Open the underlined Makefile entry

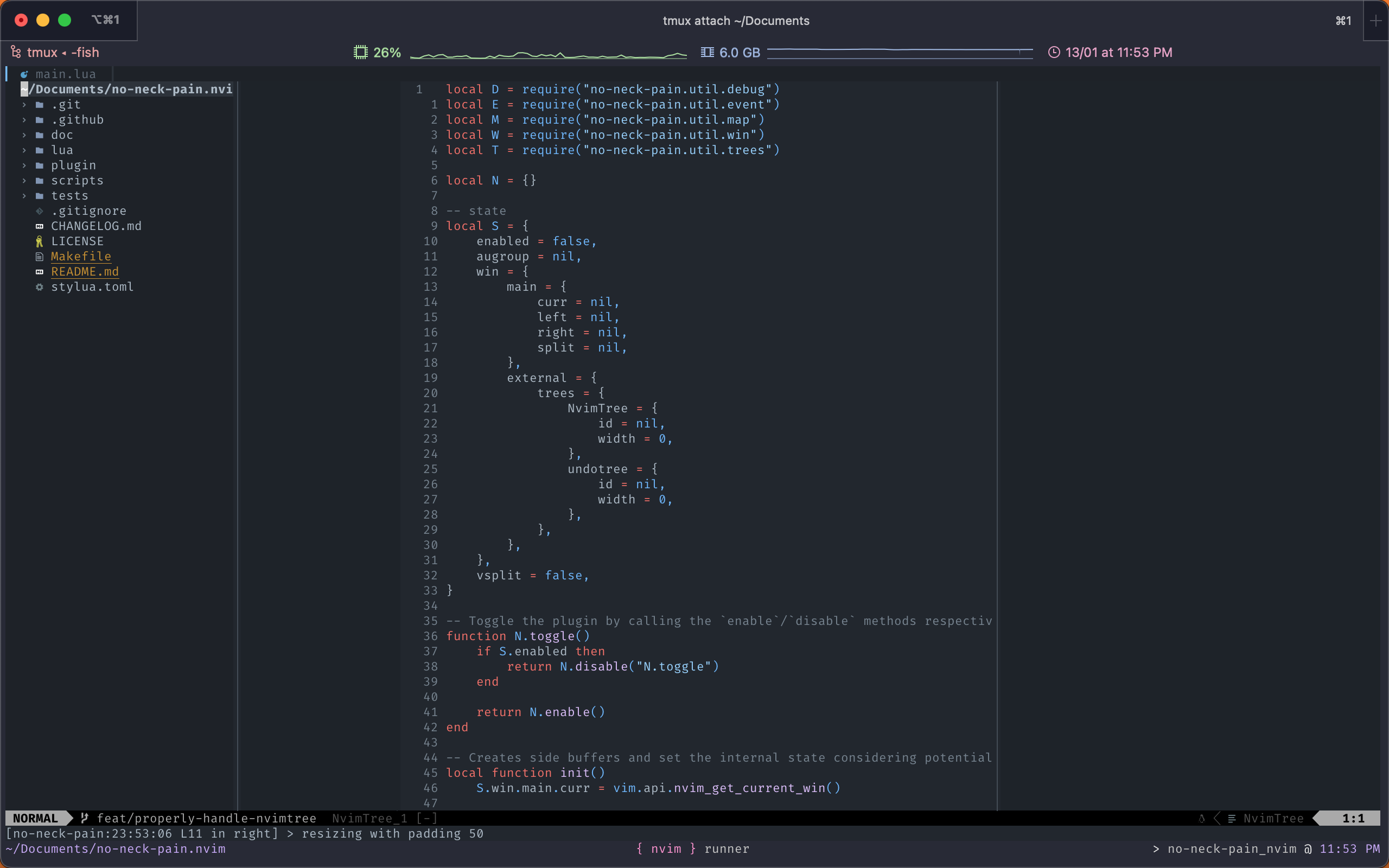click(81, 257)
